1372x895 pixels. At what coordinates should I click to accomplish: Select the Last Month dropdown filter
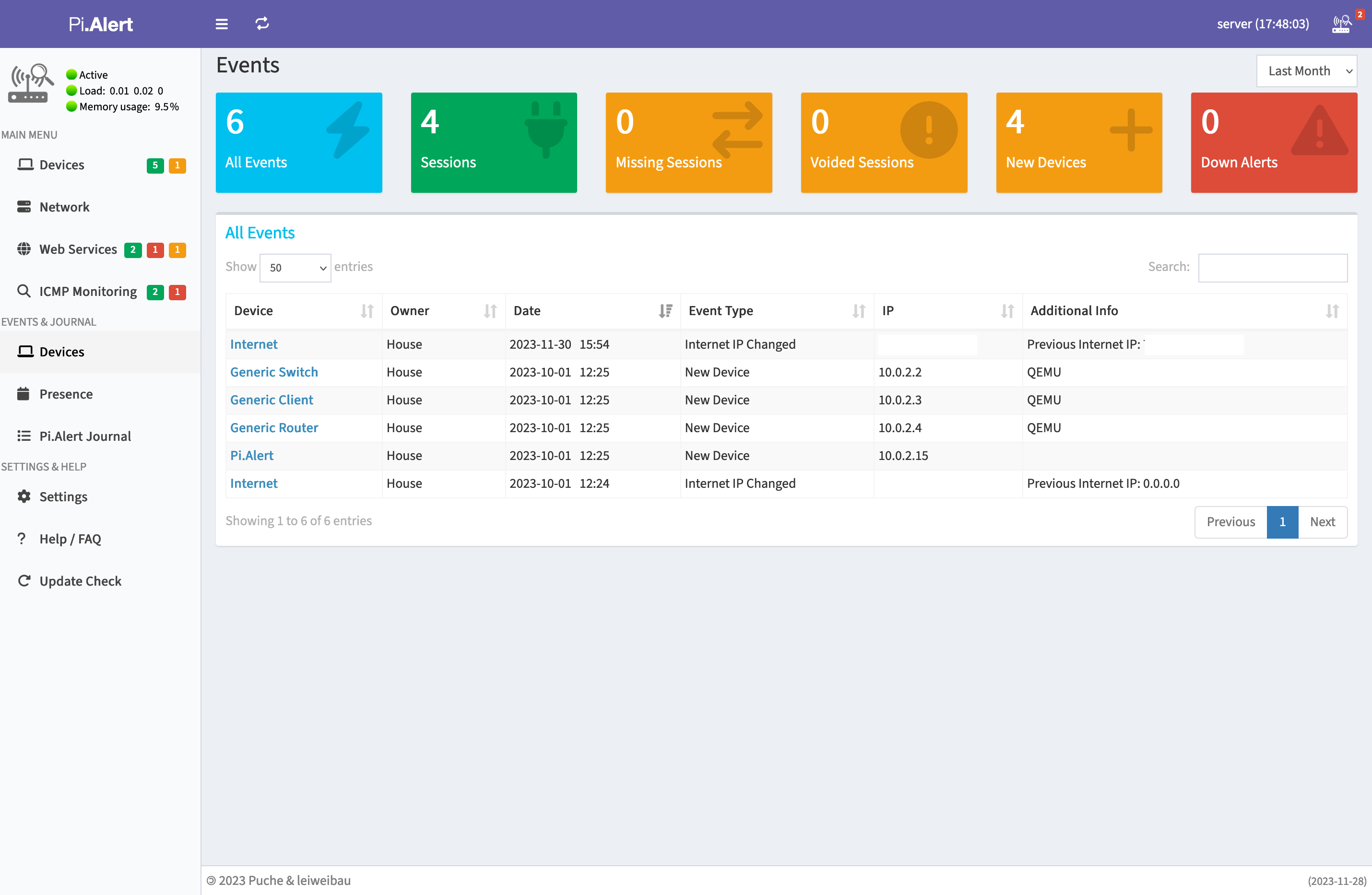[x=1307, y=70]
